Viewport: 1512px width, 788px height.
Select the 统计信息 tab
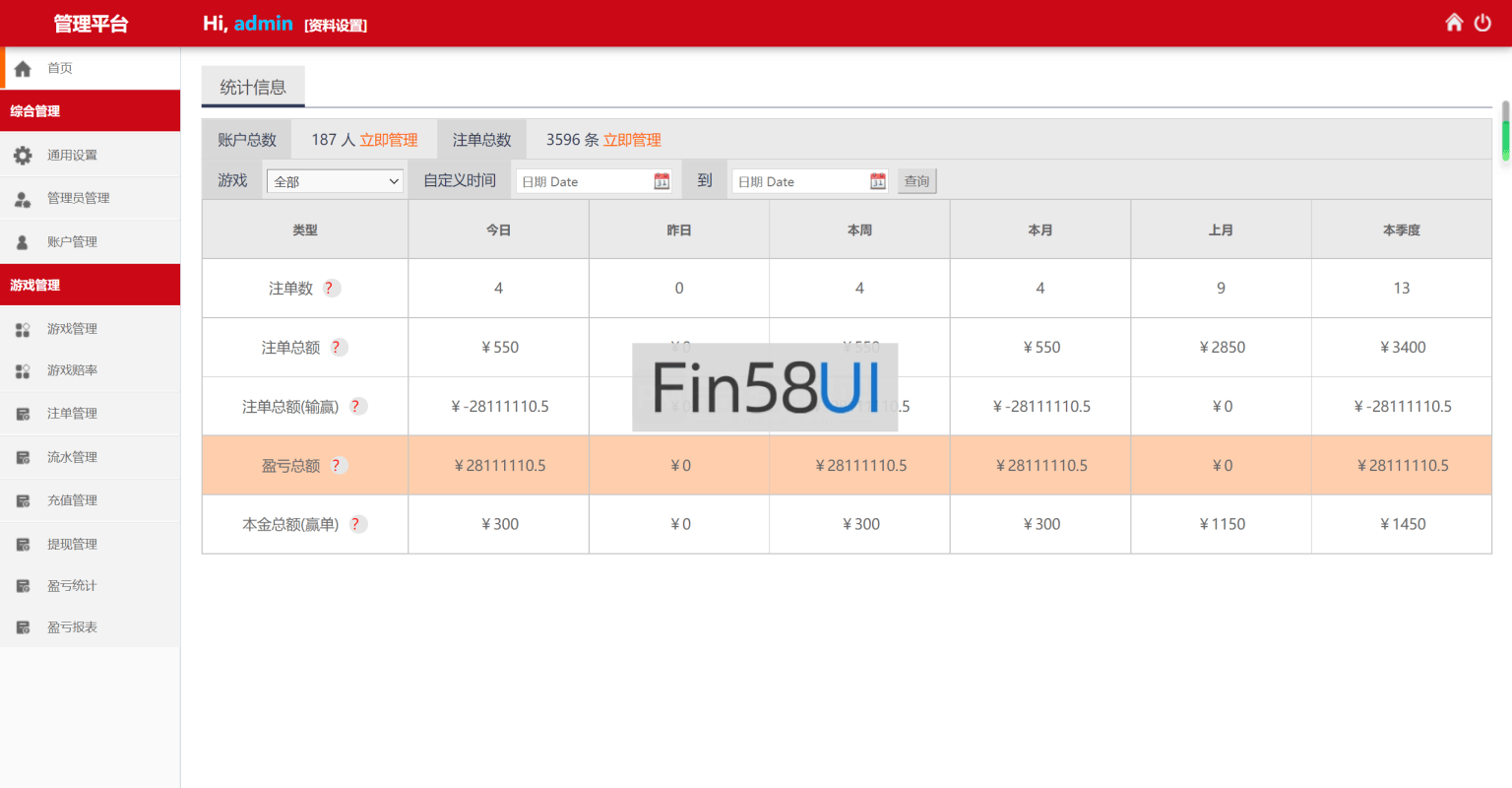253,87
